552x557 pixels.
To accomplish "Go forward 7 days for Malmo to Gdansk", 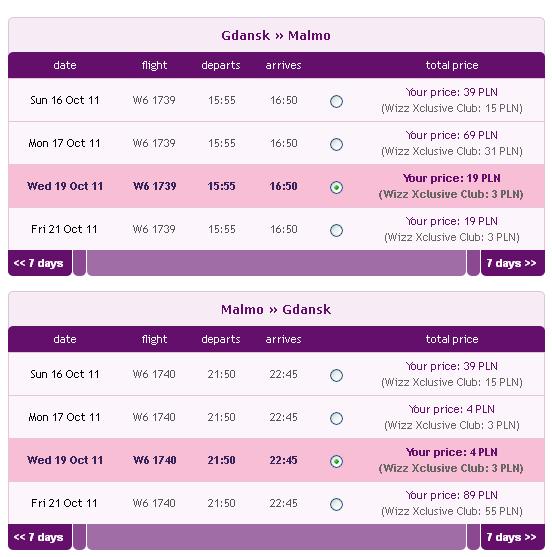I will (513, 537).
